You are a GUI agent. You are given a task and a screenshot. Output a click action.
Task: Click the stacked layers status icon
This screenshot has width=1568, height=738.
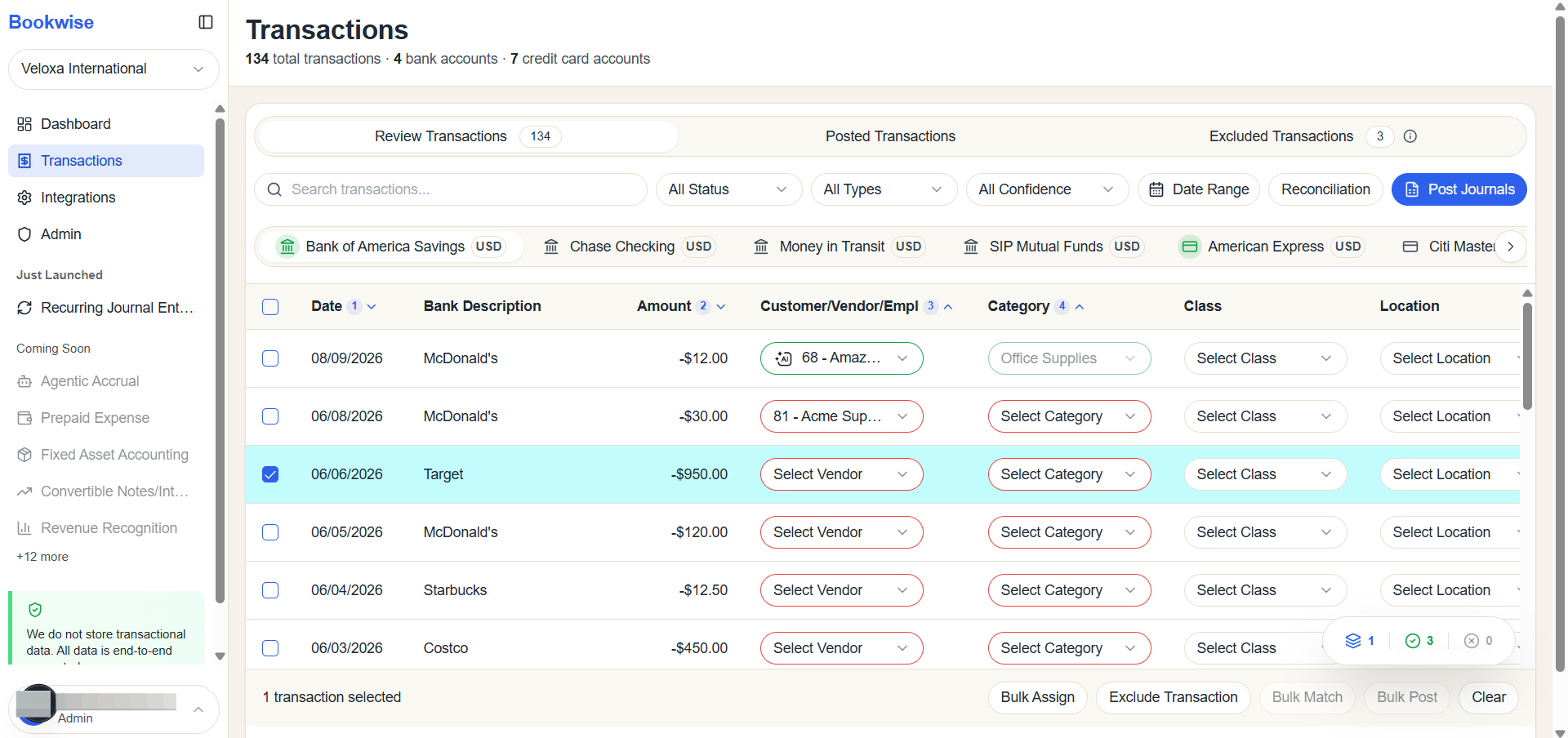click(1353, 641)
